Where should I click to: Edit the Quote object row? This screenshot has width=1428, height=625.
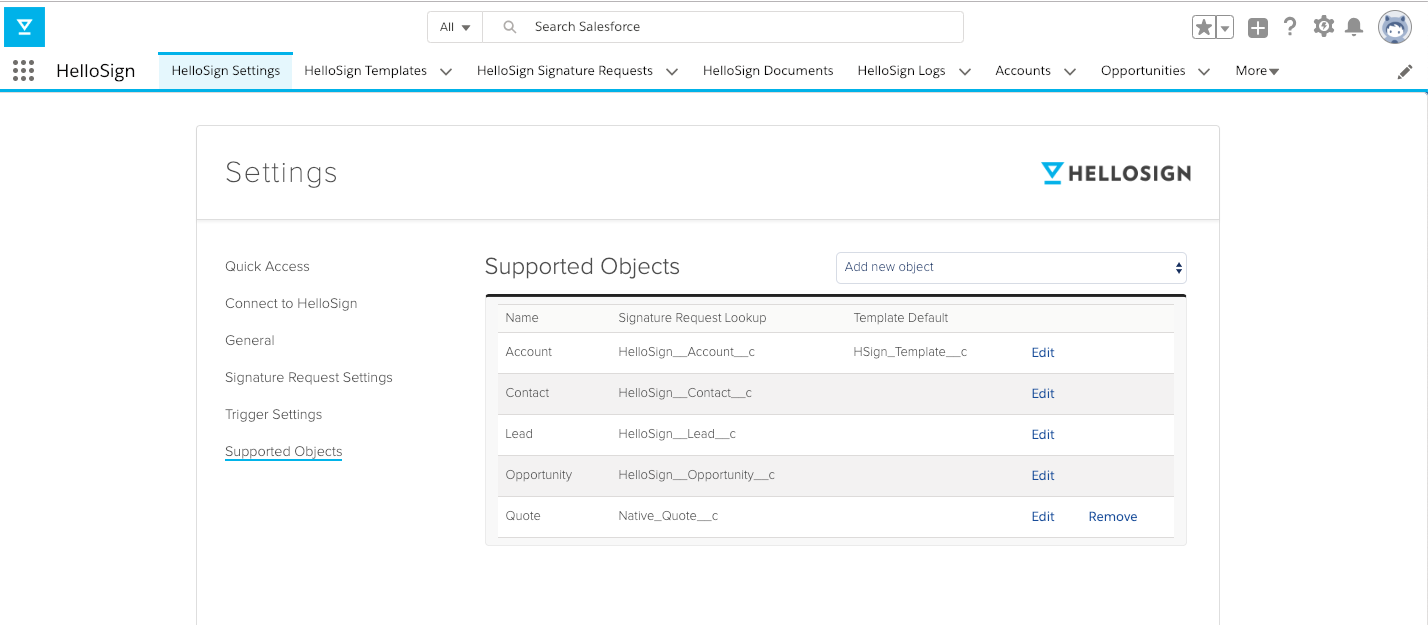tap(1043, 516)
